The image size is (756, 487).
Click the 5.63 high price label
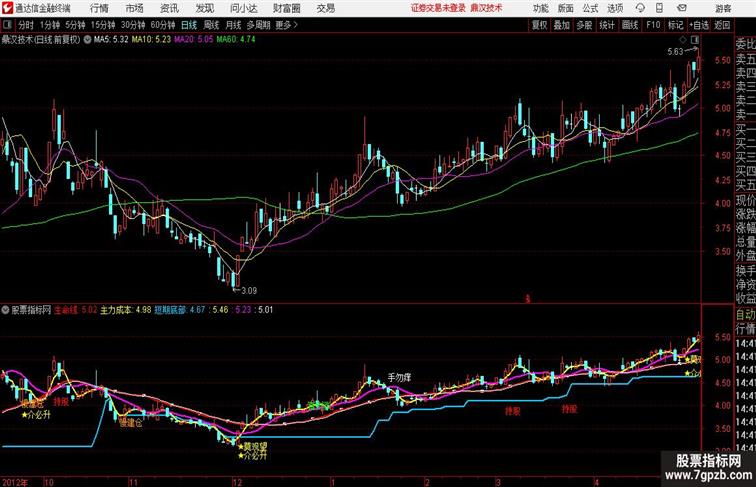pos(675,52)
